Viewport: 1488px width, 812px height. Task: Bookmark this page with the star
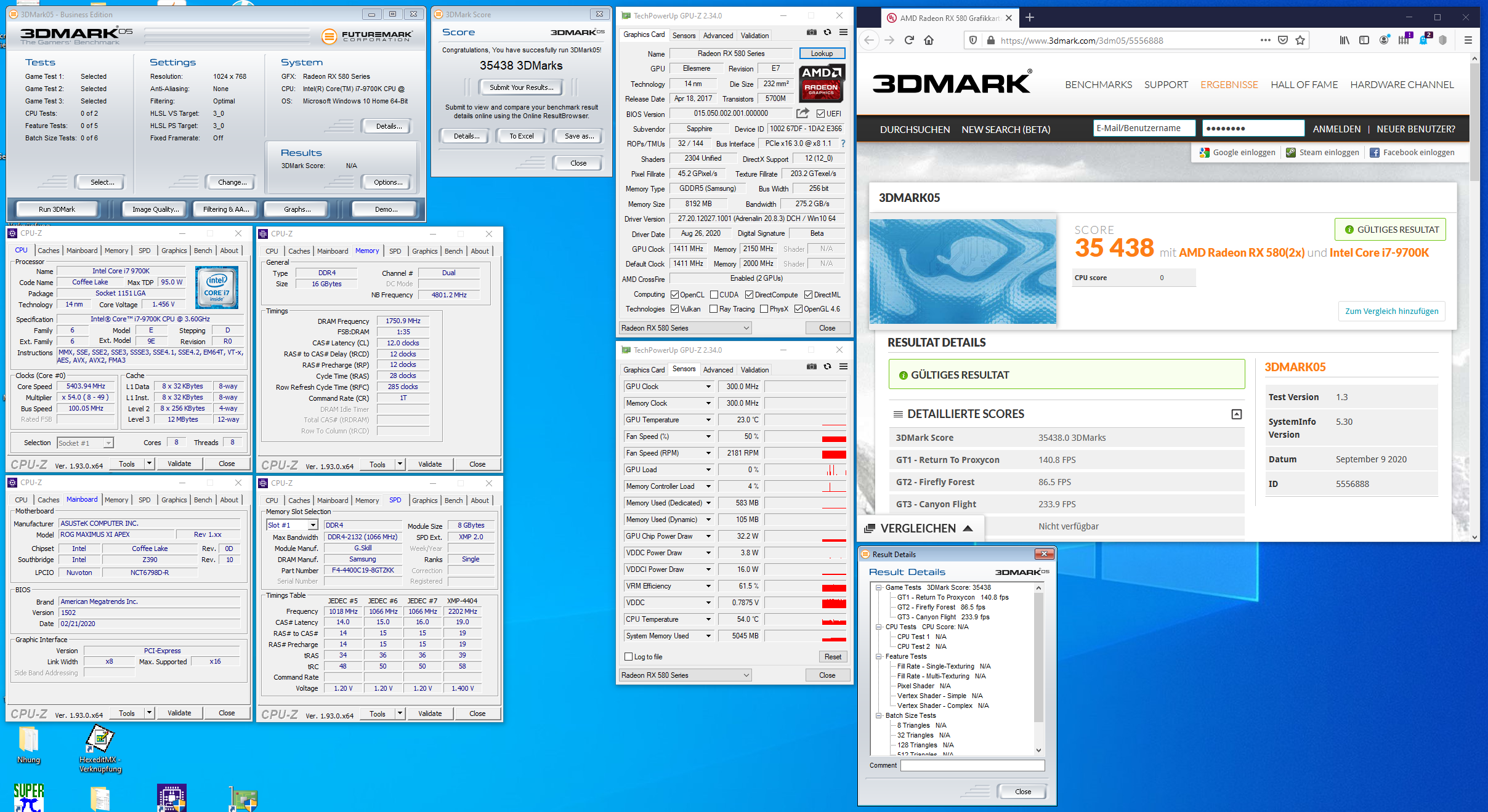(1300, 41)
